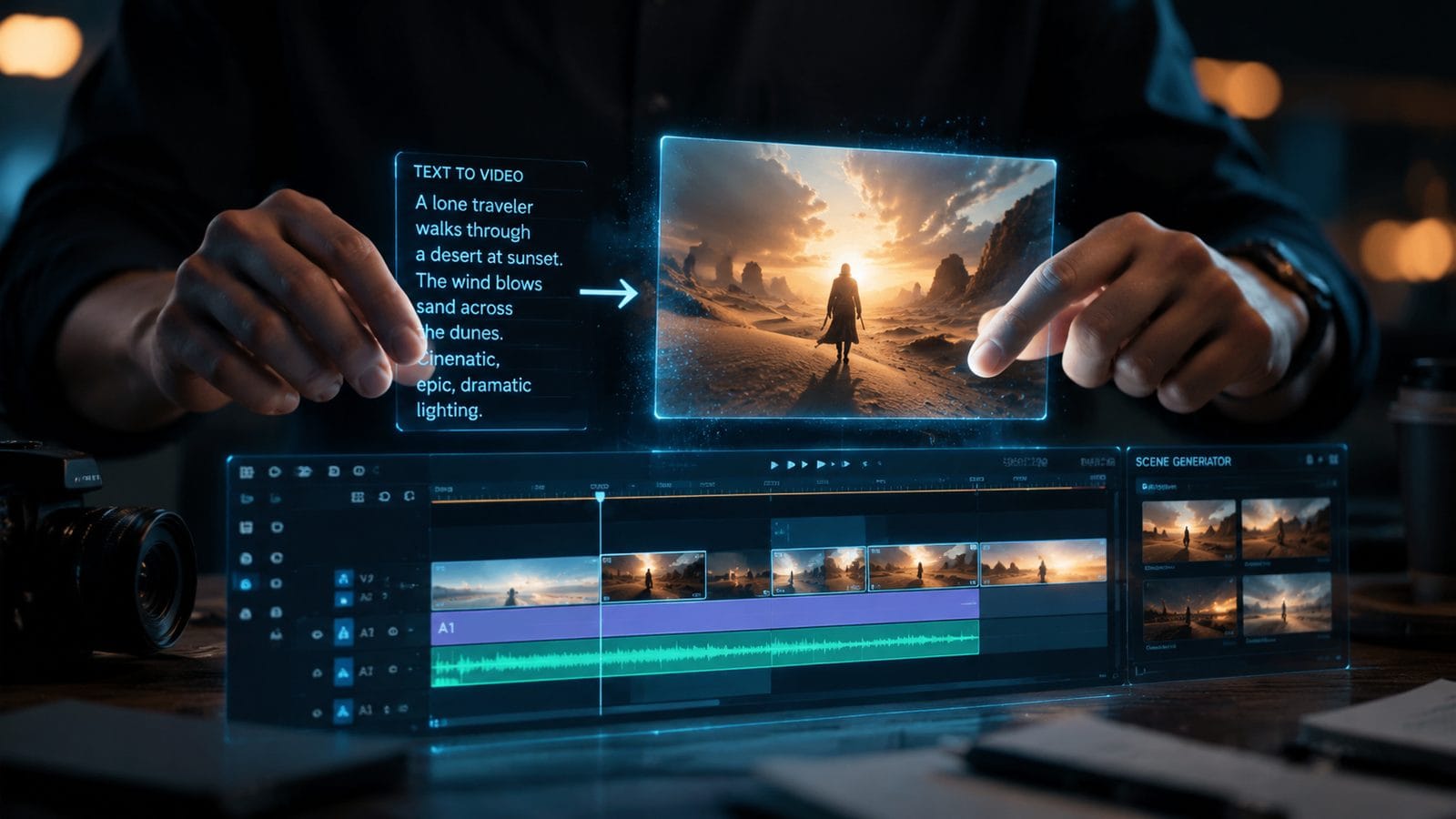This screenshot has height=819, width=1456.
Task: Select the last bright sunset clip in the video track
Action: pos(1044,563)
